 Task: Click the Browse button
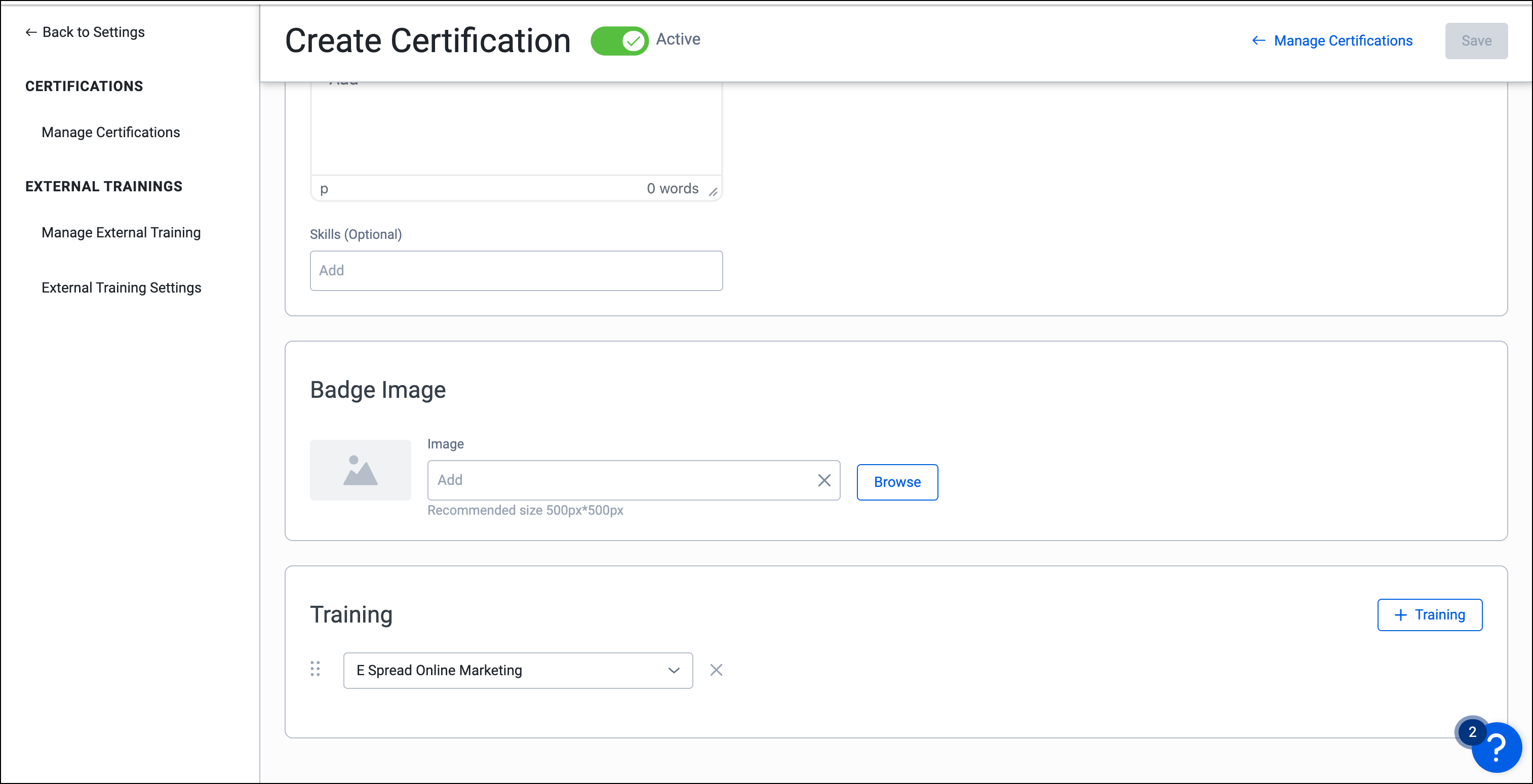click(x=897, y=482)
